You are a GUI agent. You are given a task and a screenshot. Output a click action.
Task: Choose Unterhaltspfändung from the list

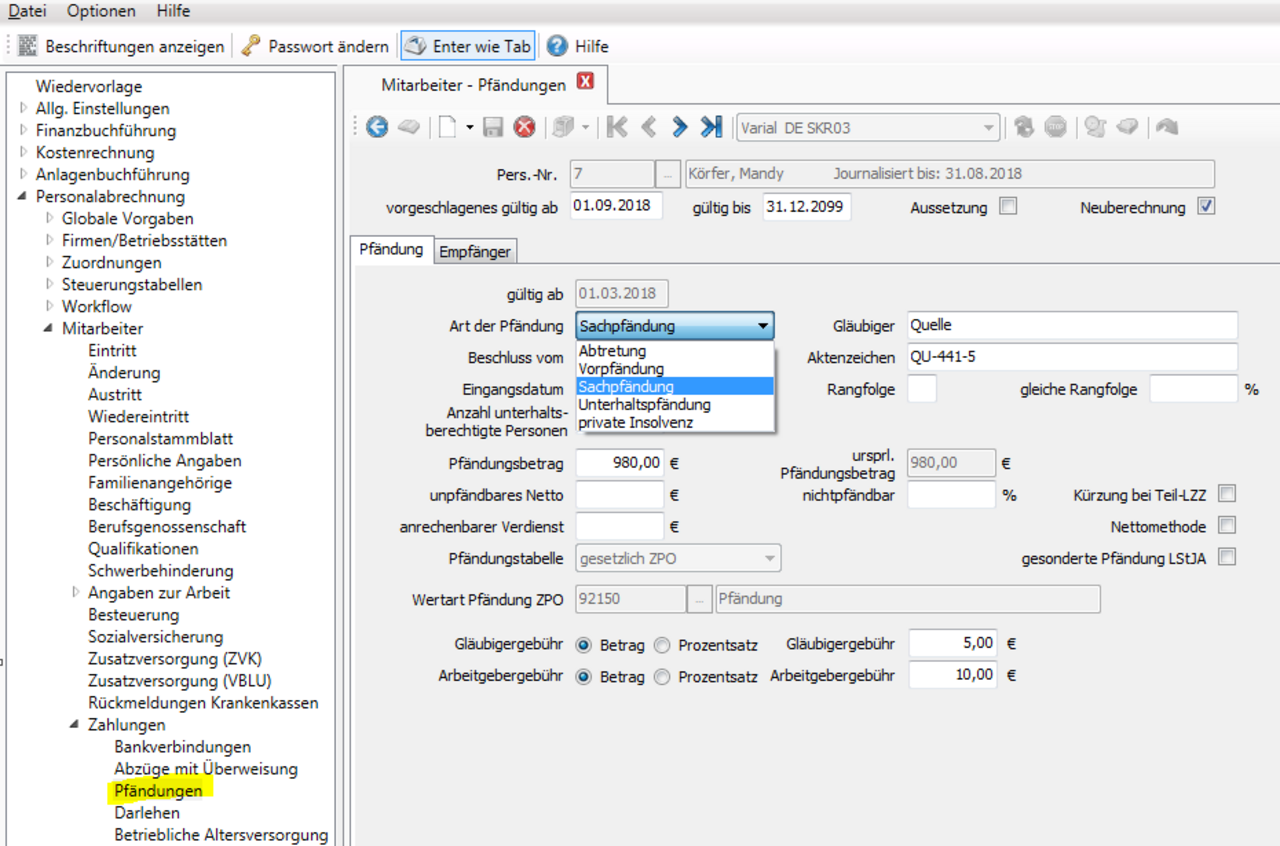675,405
